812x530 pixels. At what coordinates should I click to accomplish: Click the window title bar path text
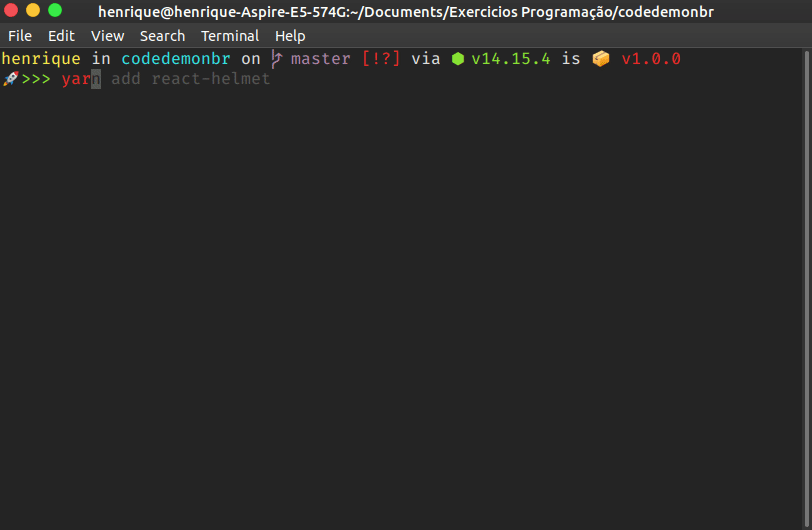coord(406,11)
